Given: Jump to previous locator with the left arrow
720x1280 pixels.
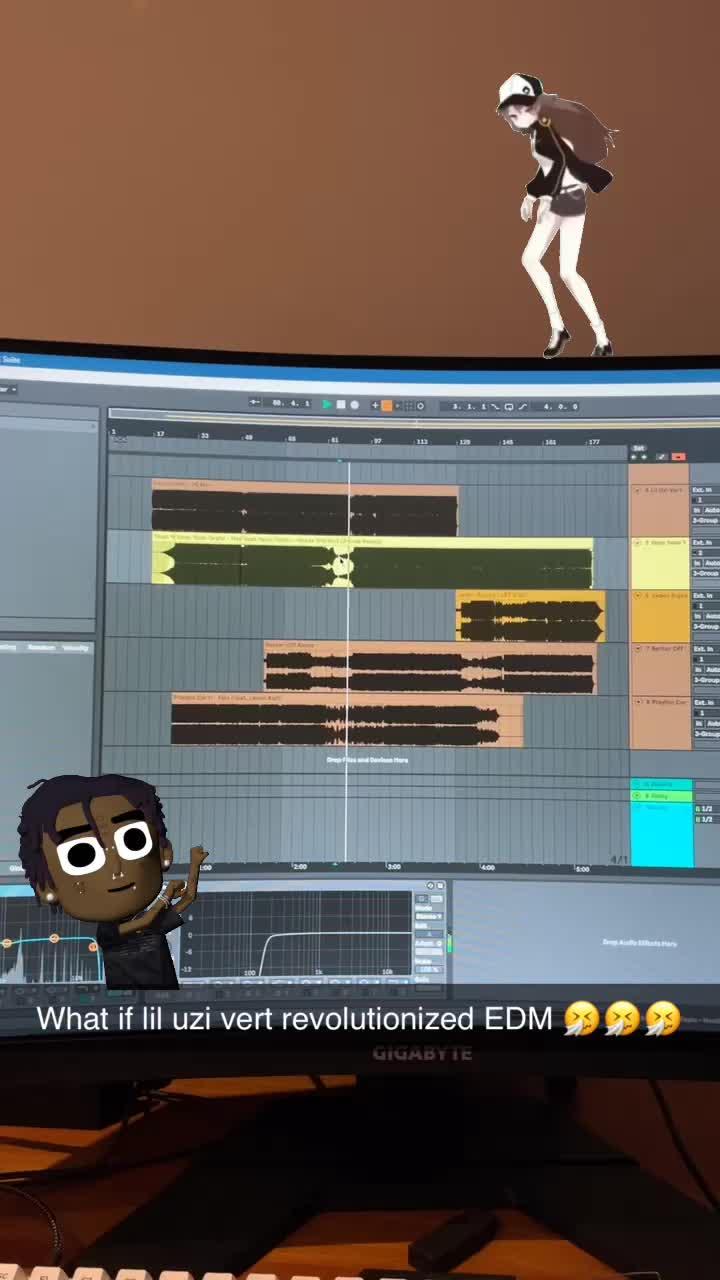Looking at the screenshot, I should (634, 457).
